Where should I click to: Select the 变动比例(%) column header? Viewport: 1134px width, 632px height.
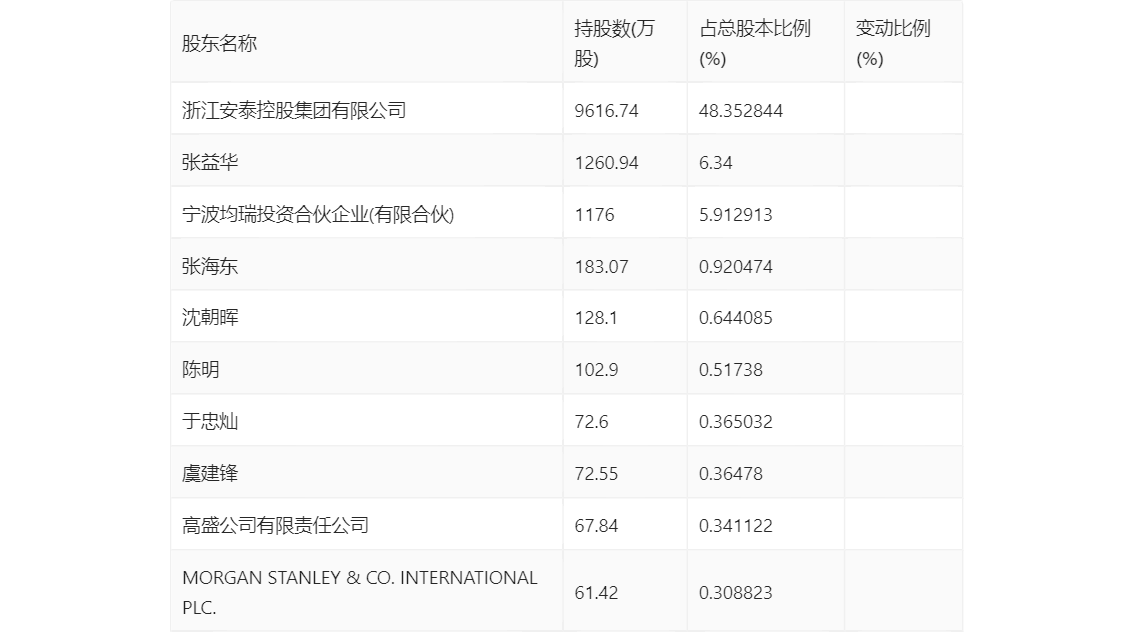click(892, 43)
